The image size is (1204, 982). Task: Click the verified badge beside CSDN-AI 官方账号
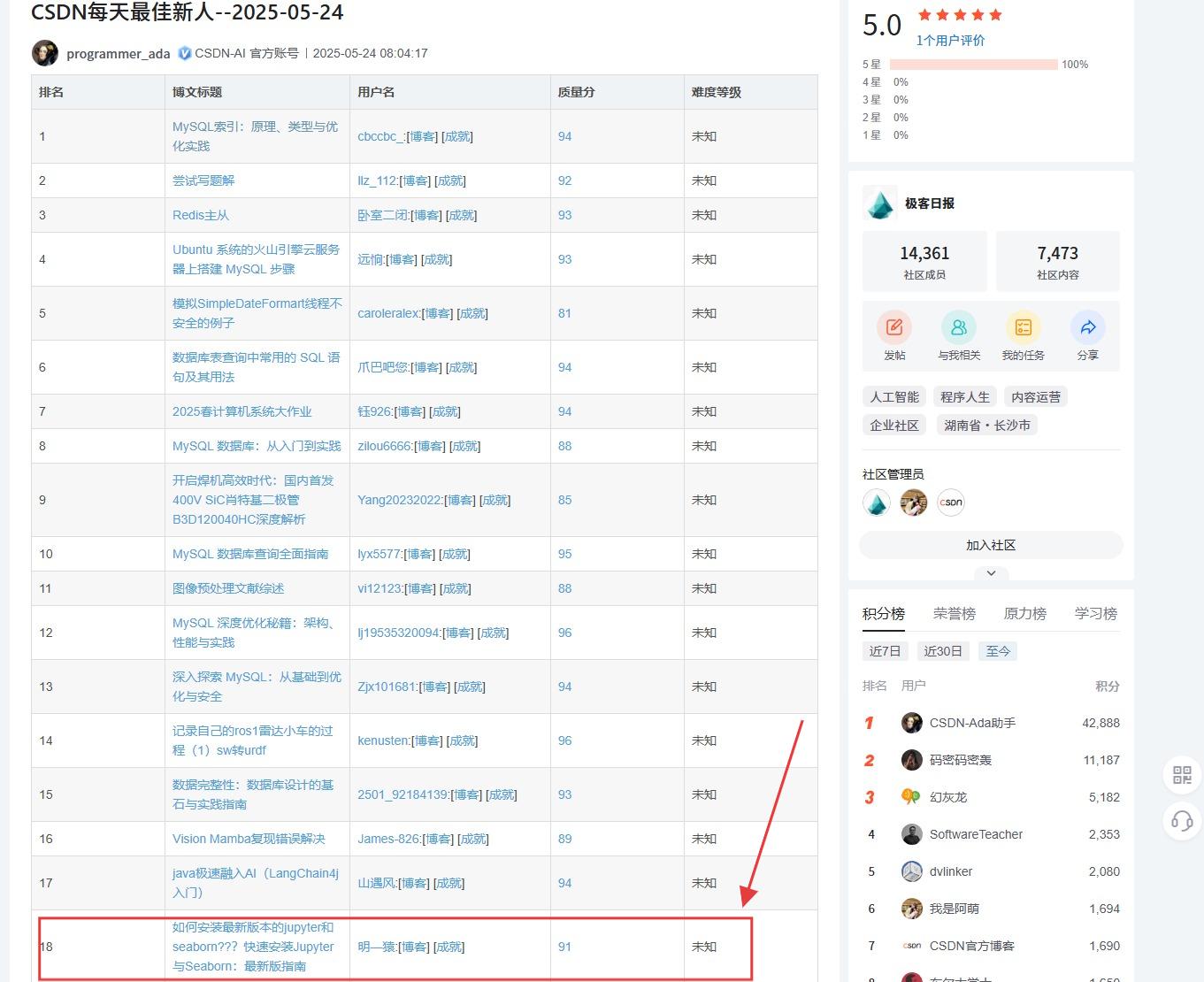[x=184, y=52]
